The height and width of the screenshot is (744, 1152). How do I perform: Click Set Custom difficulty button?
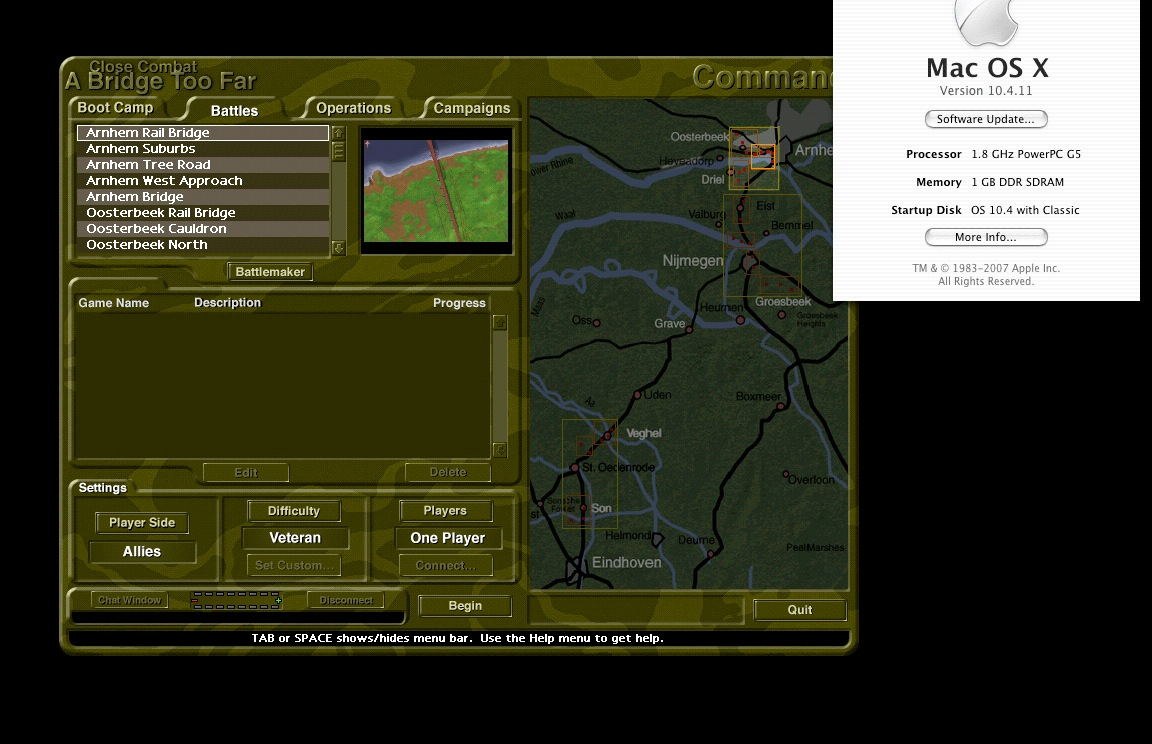coord(294,566)
